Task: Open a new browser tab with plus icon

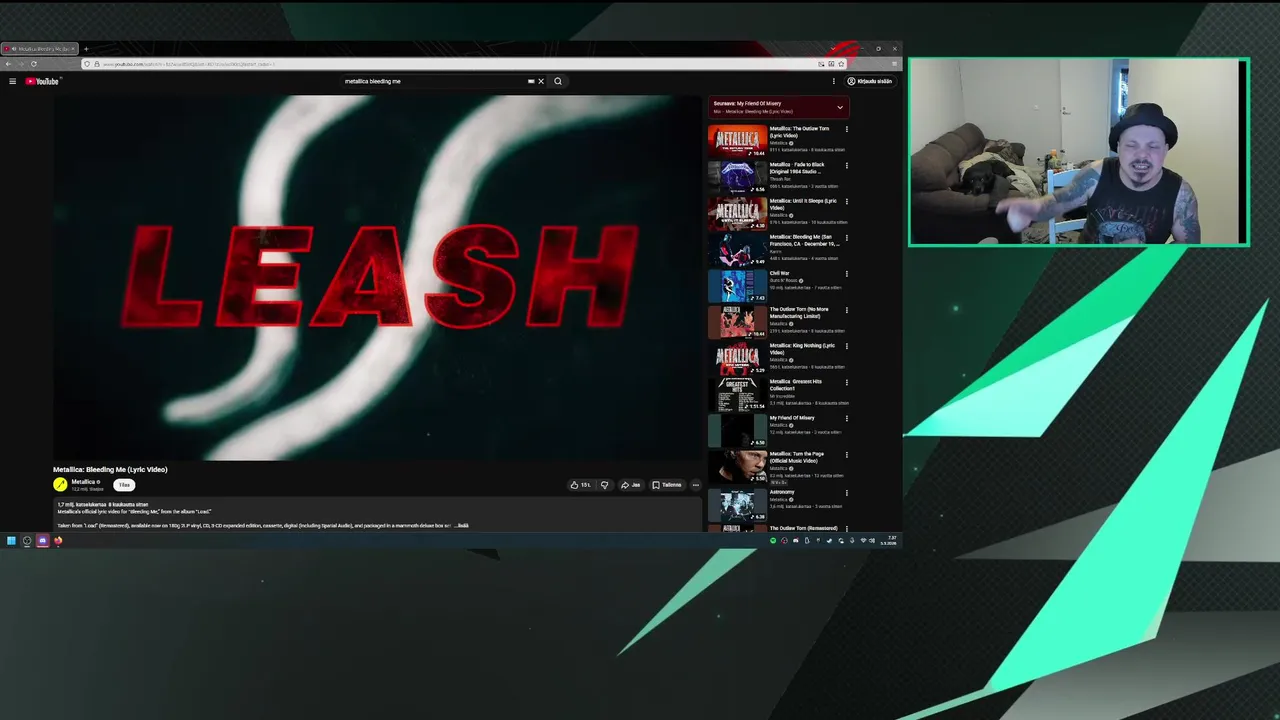Action: [86, 49]
